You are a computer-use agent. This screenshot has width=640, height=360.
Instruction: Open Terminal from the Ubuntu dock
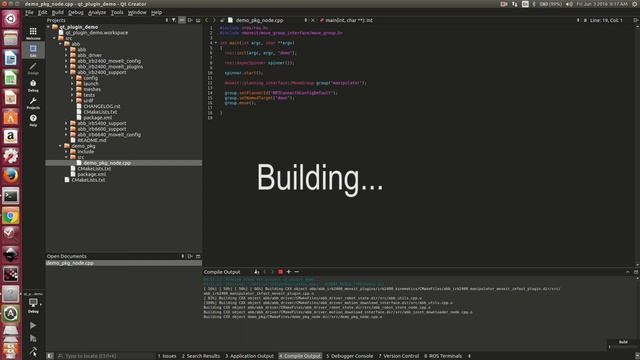click(11, 196)
